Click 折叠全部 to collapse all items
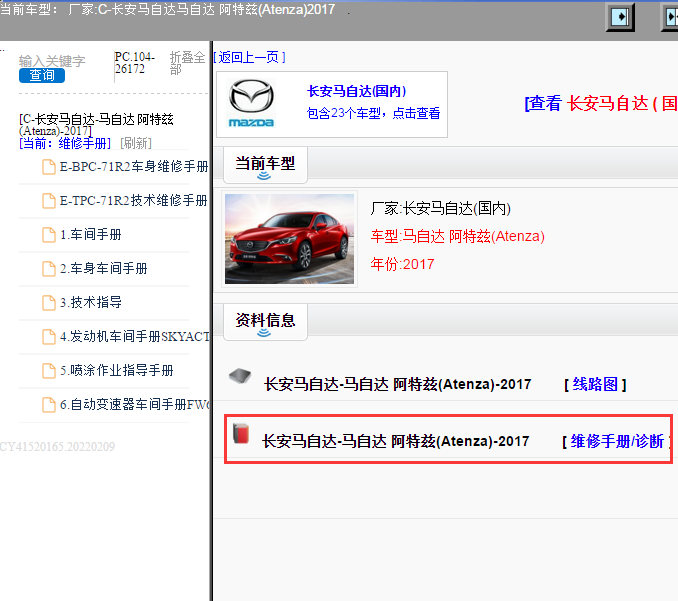678x601 pixels. click(187, 63)
